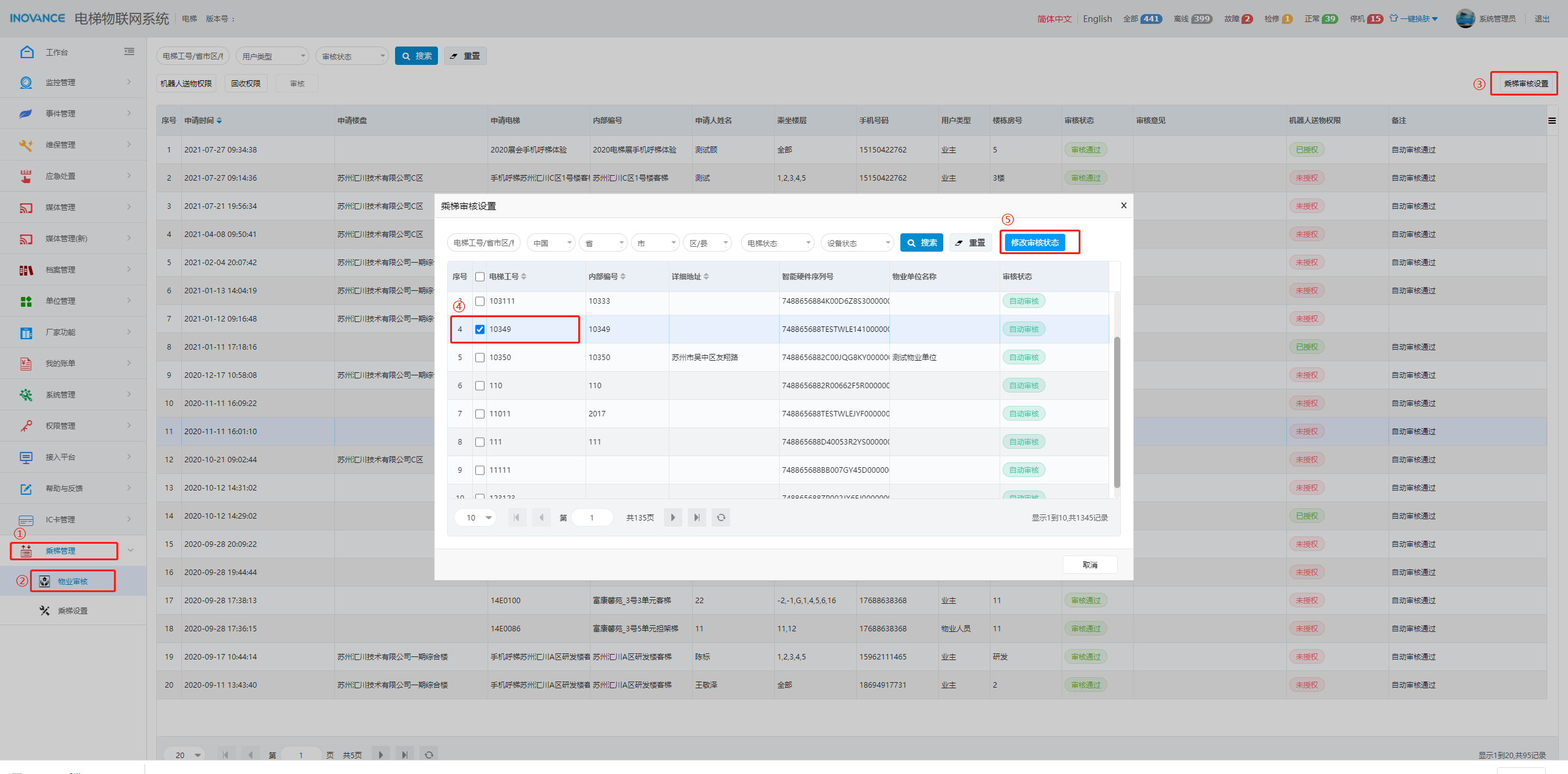This screenshot has height=774, width=1568.
Task: Open the 电梯状态 dropdown in dialog
Action: pyautogui.click(x=777, y=243)
